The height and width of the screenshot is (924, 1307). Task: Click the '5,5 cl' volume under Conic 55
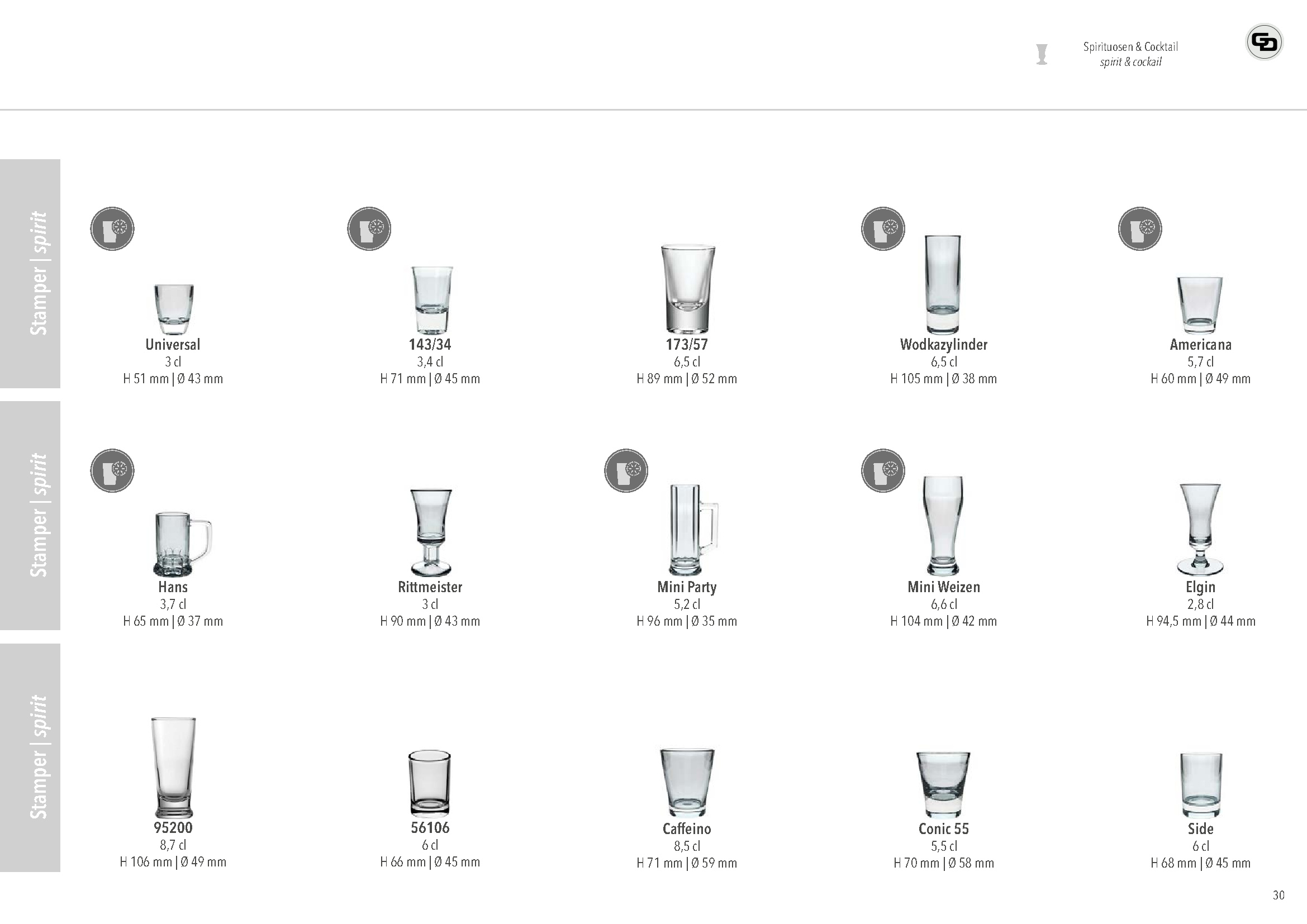pyautogui.click(x=944, y=846)
